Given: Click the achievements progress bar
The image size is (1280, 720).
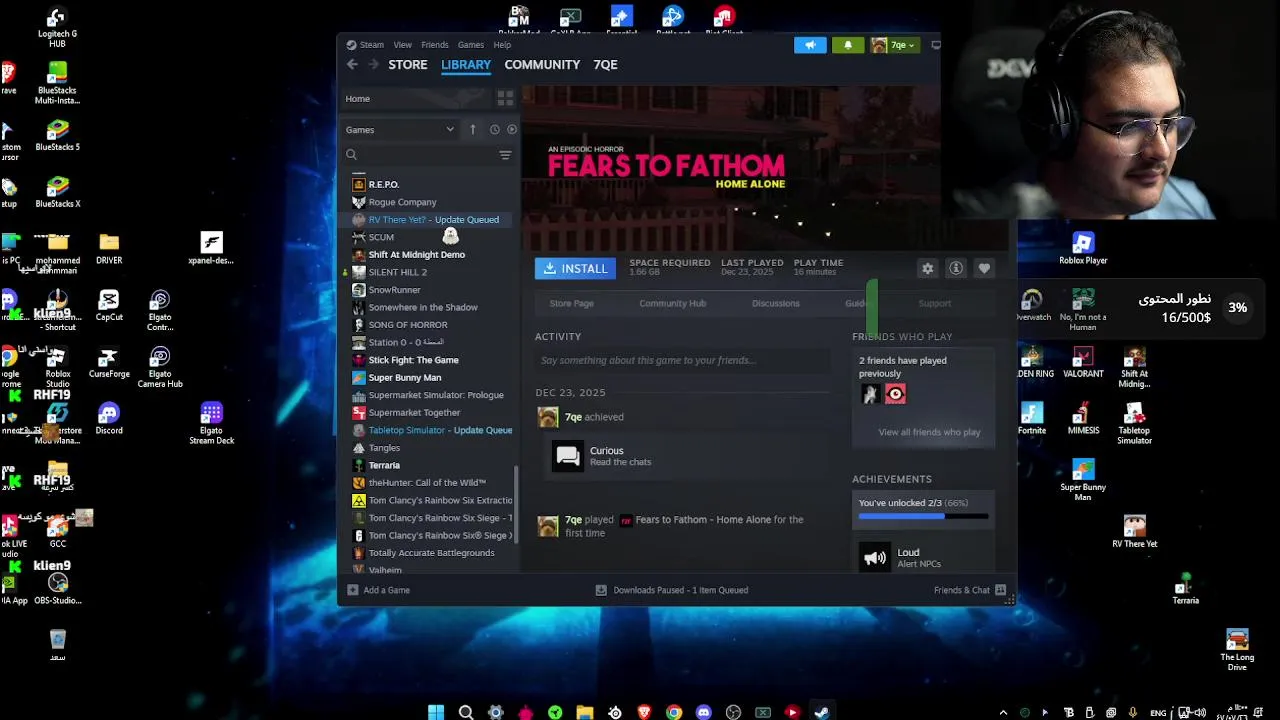Looking at the screenshot, I should [923, 516].
